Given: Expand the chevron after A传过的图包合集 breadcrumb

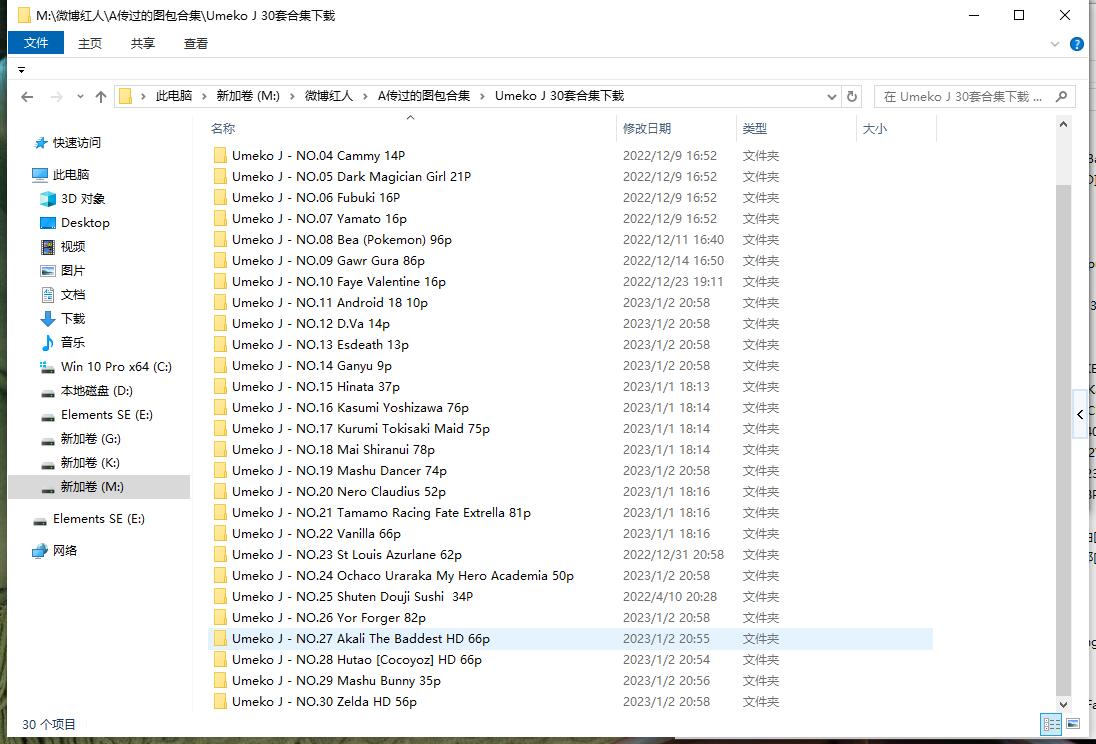Looking at the screenshot, I should coord(482,96).
